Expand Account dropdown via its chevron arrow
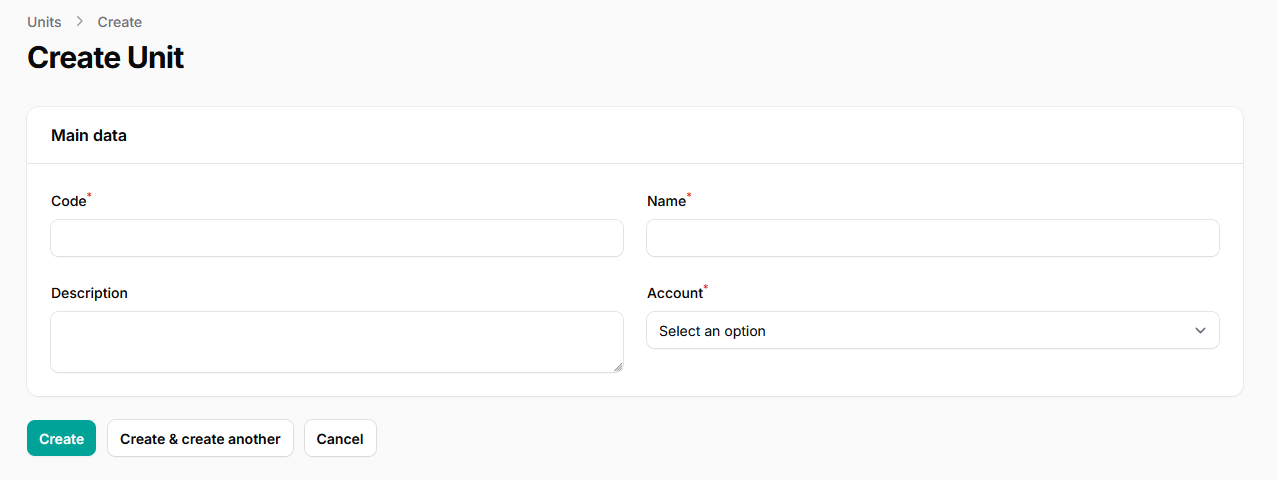This screenshot has width=1277, height=480. coord(1200,331)
